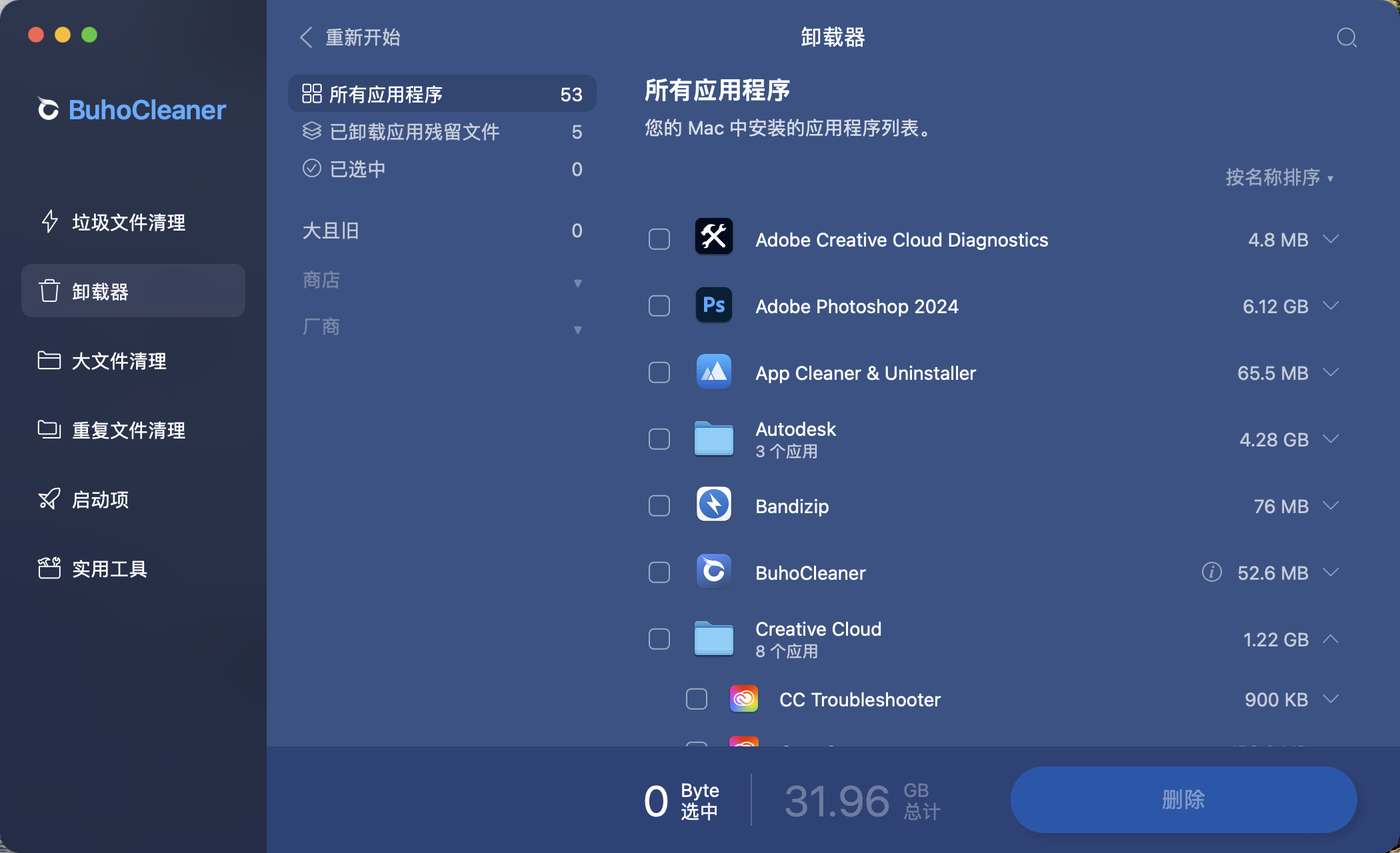Click the Creative Cloud folder icon
This screenshot has width=1400, height=853.
tap(714, 638)
